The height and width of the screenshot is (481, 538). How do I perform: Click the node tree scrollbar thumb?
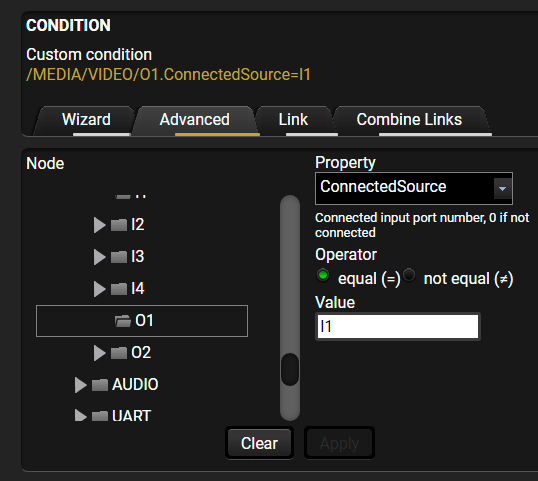coord(290,369)
